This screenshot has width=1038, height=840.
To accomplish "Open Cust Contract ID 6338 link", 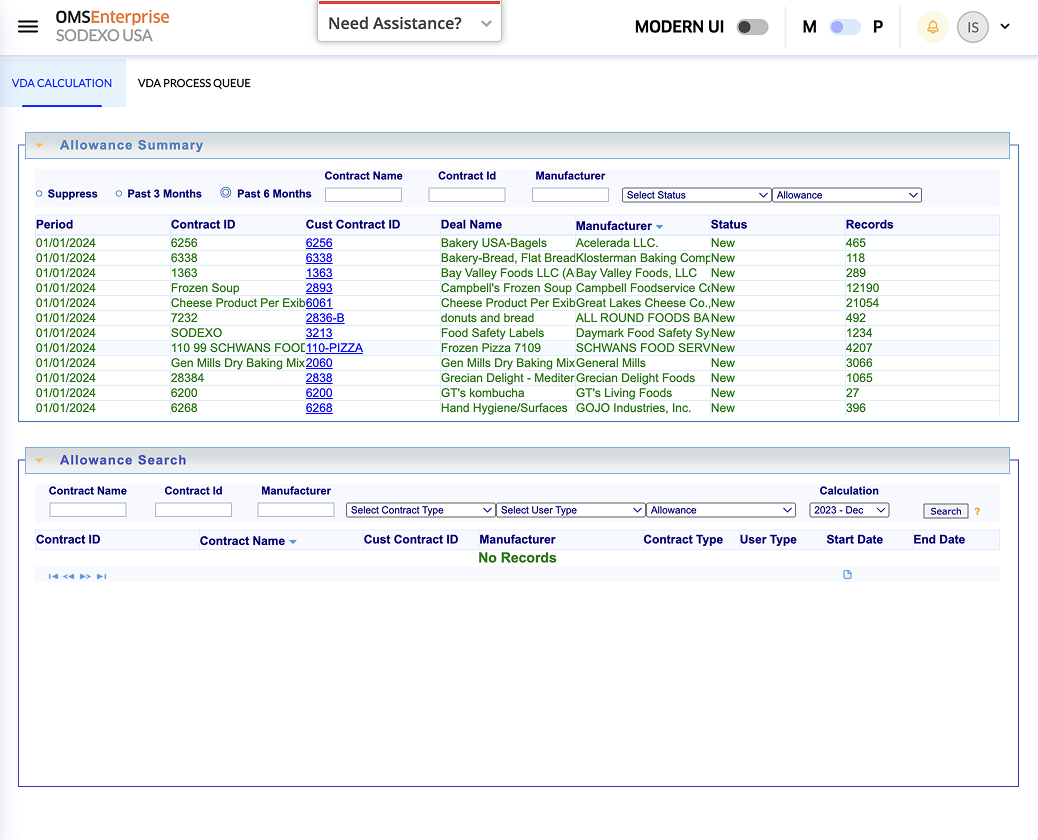I will [x=319, y=258].
